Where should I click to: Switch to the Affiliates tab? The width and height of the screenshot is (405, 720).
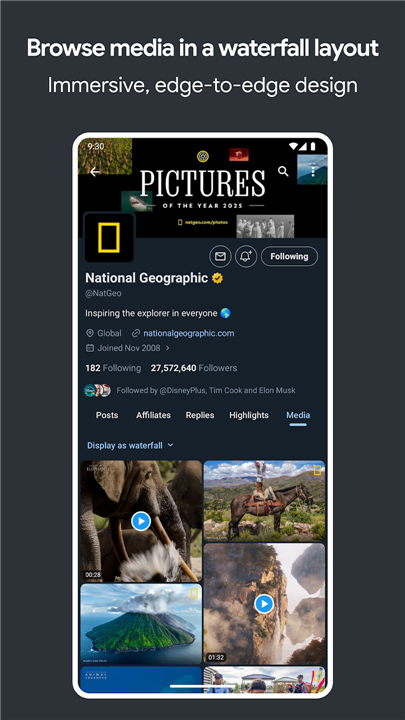(x=153, y=415)
